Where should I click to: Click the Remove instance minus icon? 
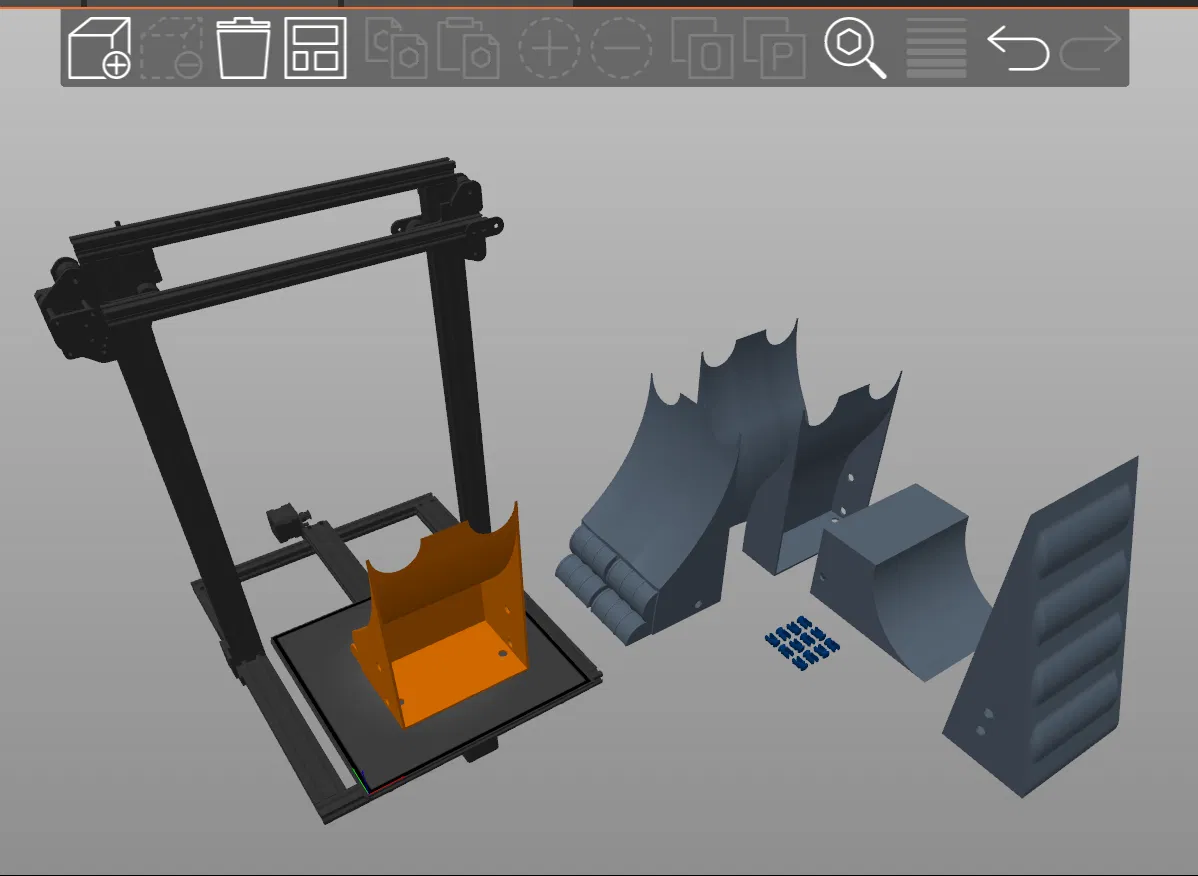tap(621, 48)
